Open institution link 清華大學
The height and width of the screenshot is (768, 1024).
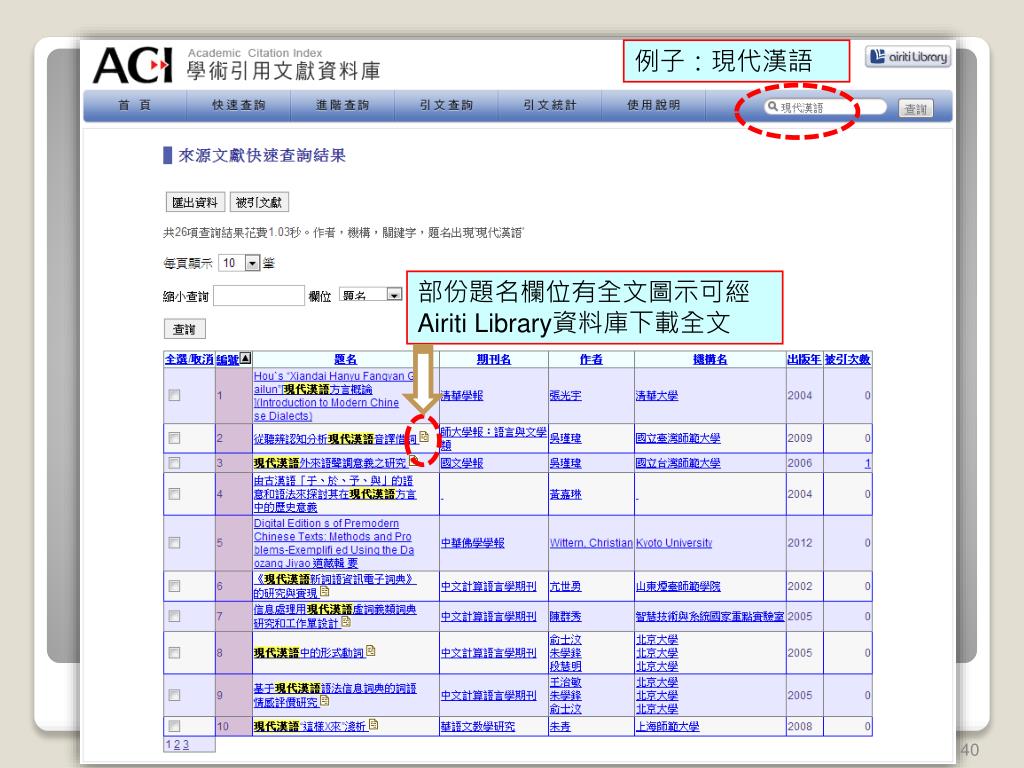(657, 396)
